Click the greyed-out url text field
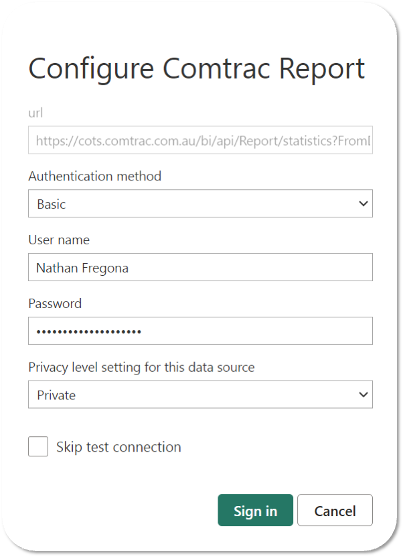This screenshot has height=558, width=404. (200, 140)
